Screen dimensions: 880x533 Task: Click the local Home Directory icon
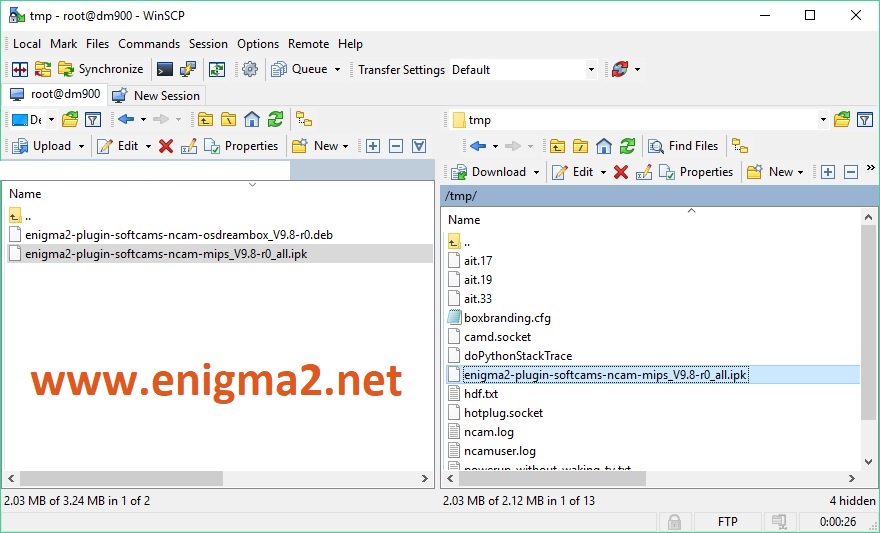pyautogui.click(x=252, y=120)
